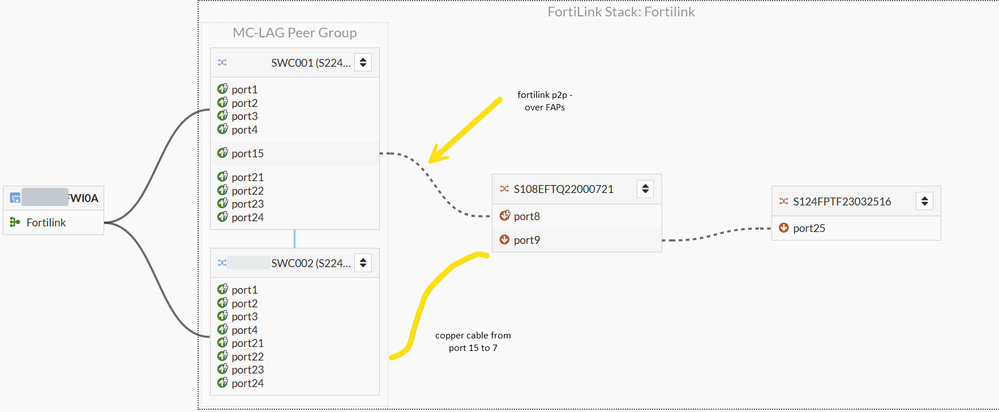Click the MC-LAG Peer Group title

coord(294,33)
